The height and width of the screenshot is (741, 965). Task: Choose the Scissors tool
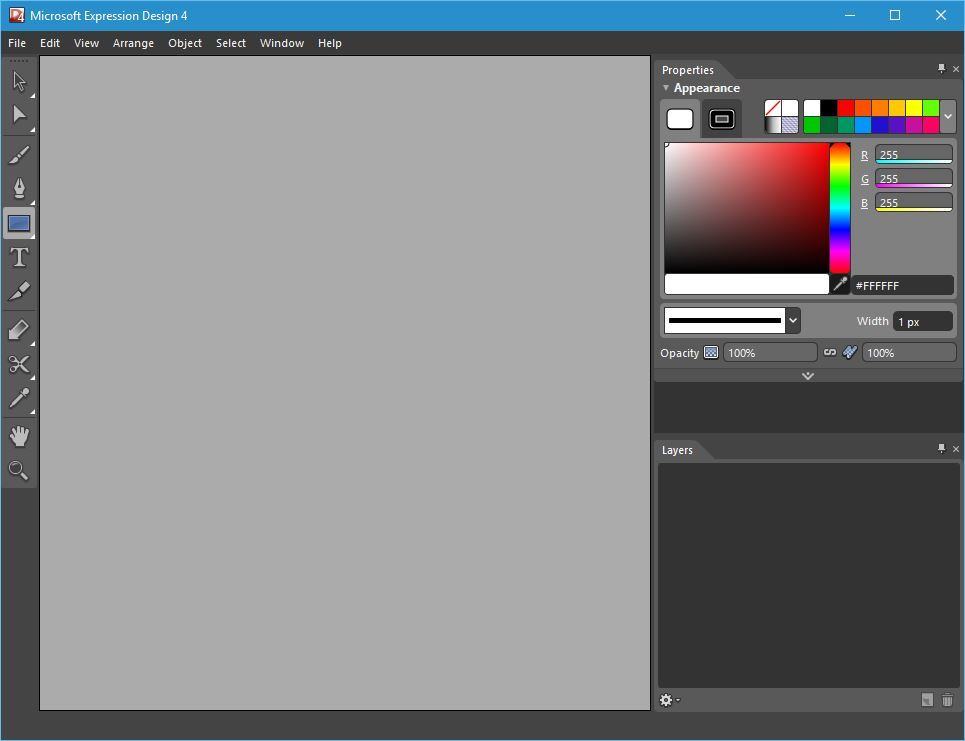point(19,364)
